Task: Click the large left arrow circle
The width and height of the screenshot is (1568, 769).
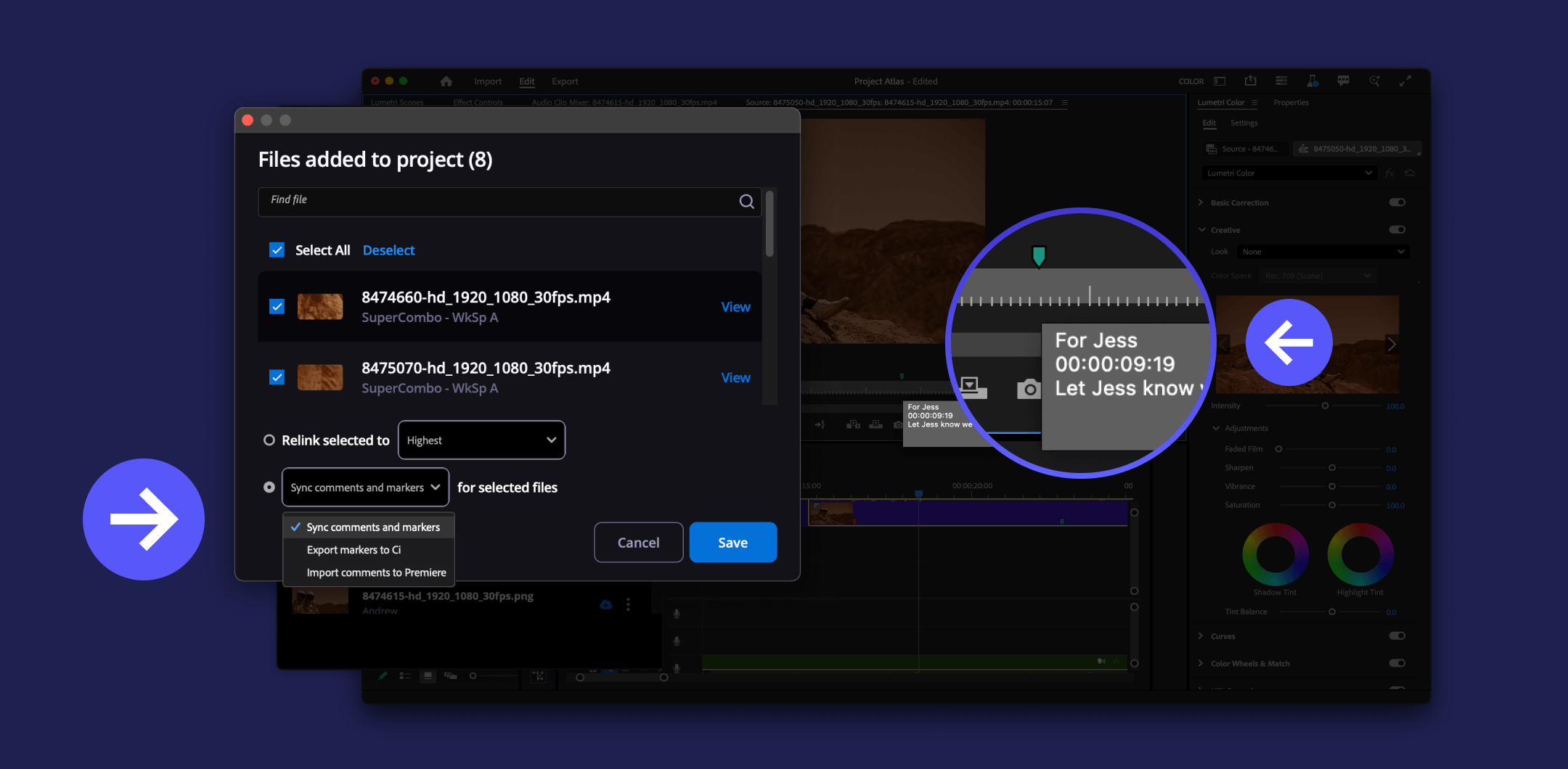Action: tap(1289, 342)
